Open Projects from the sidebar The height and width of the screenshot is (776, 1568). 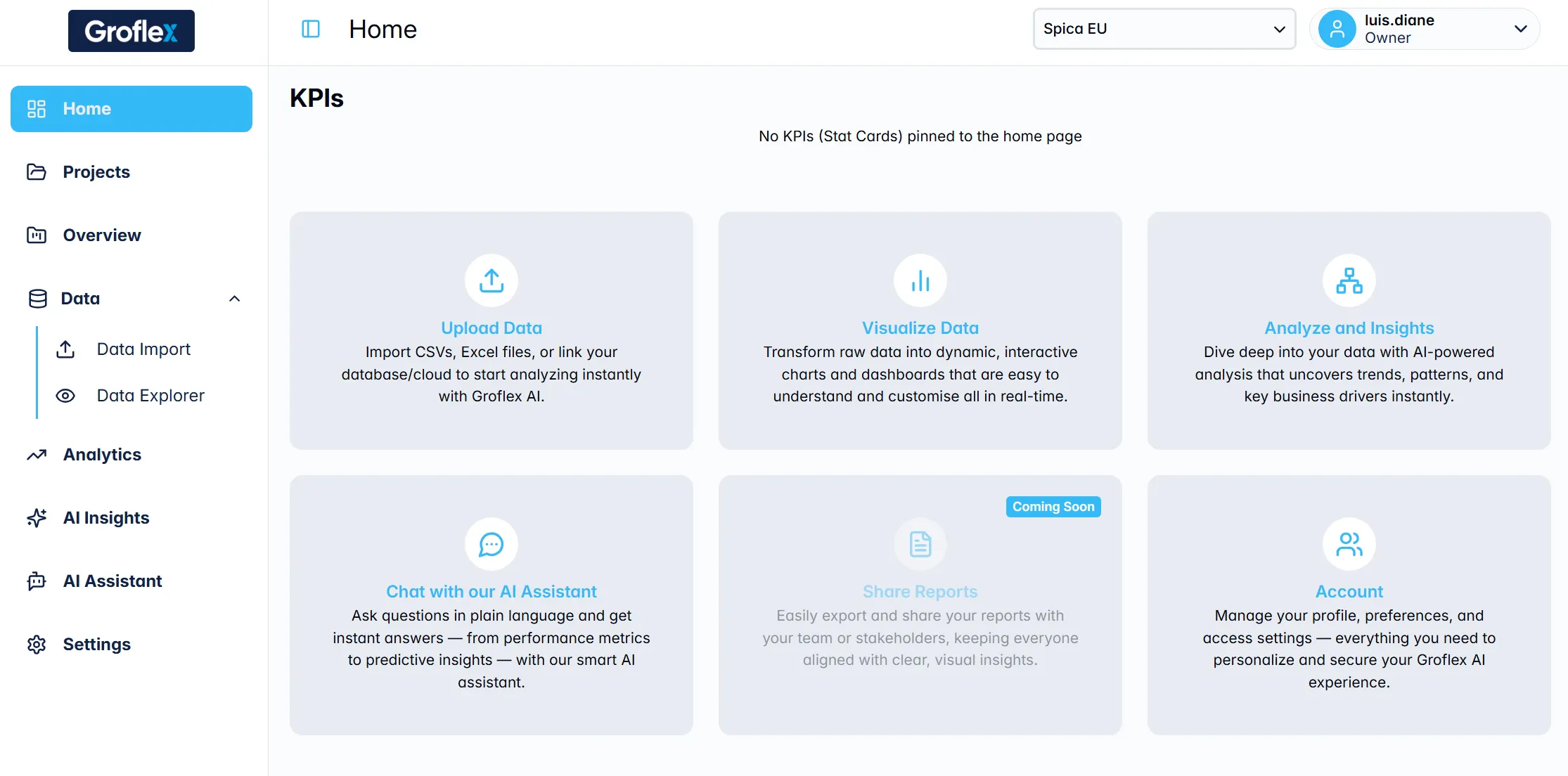tap(131, 172)
